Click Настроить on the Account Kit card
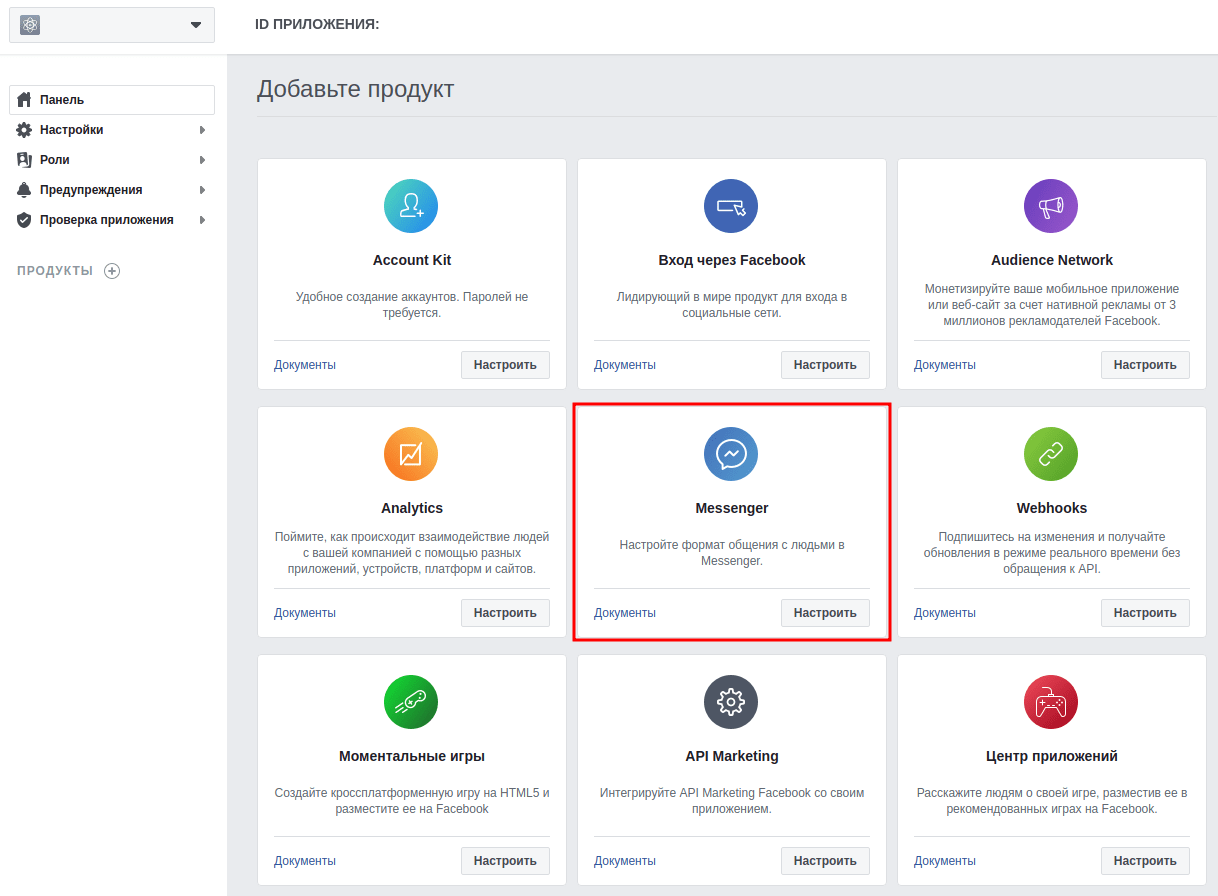The width and height of the screenshot is (1218, 896). (505, 364)
